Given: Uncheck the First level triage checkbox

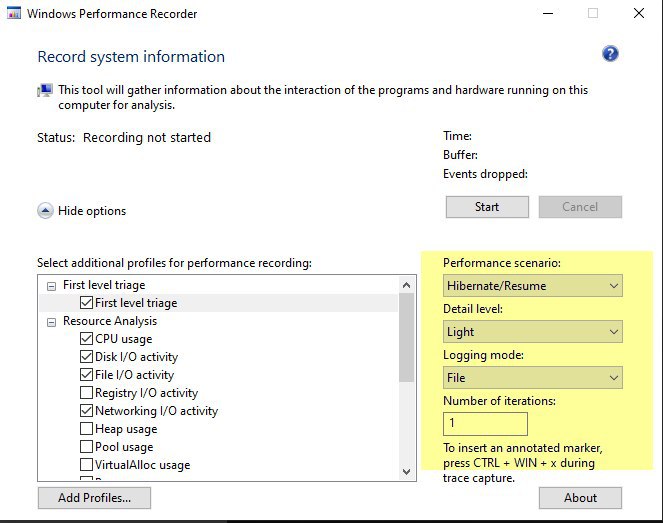Looking at the screenshot, I should [x=86, y=303].
